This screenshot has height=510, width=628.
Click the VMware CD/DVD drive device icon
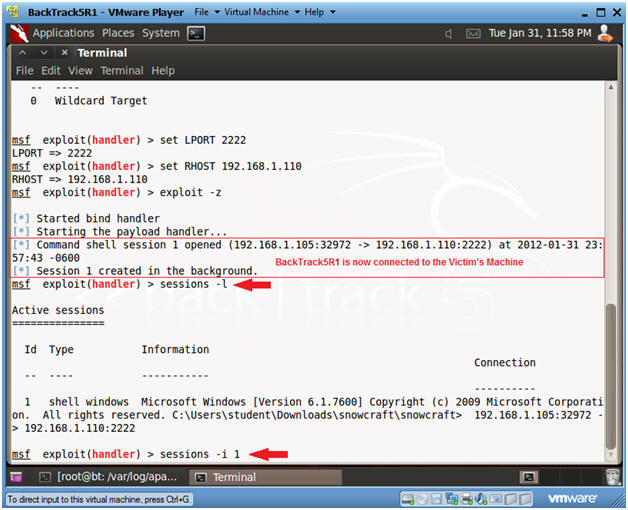[423, 499]
